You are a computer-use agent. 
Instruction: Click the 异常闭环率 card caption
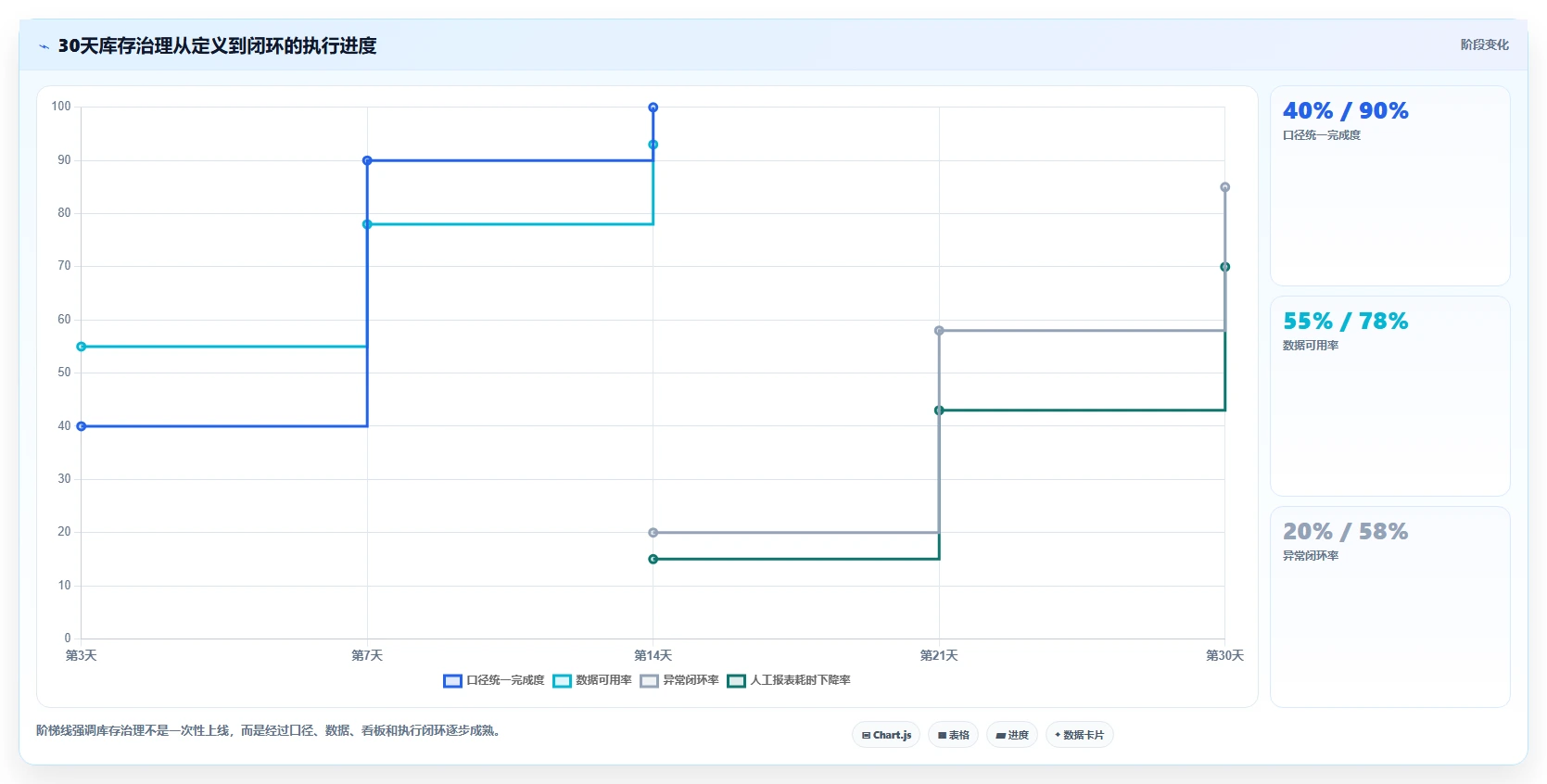coord(1311,556)
